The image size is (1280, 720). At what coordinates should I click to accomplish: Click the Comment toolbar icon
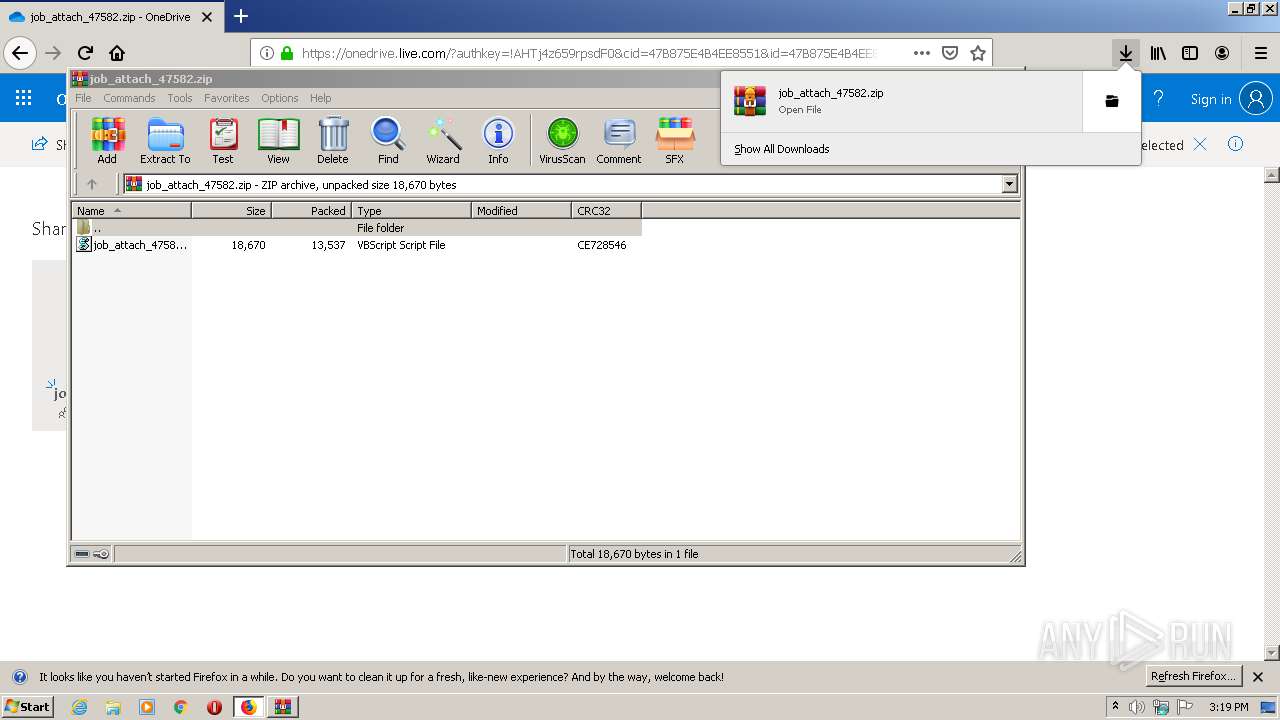(619, 141)
